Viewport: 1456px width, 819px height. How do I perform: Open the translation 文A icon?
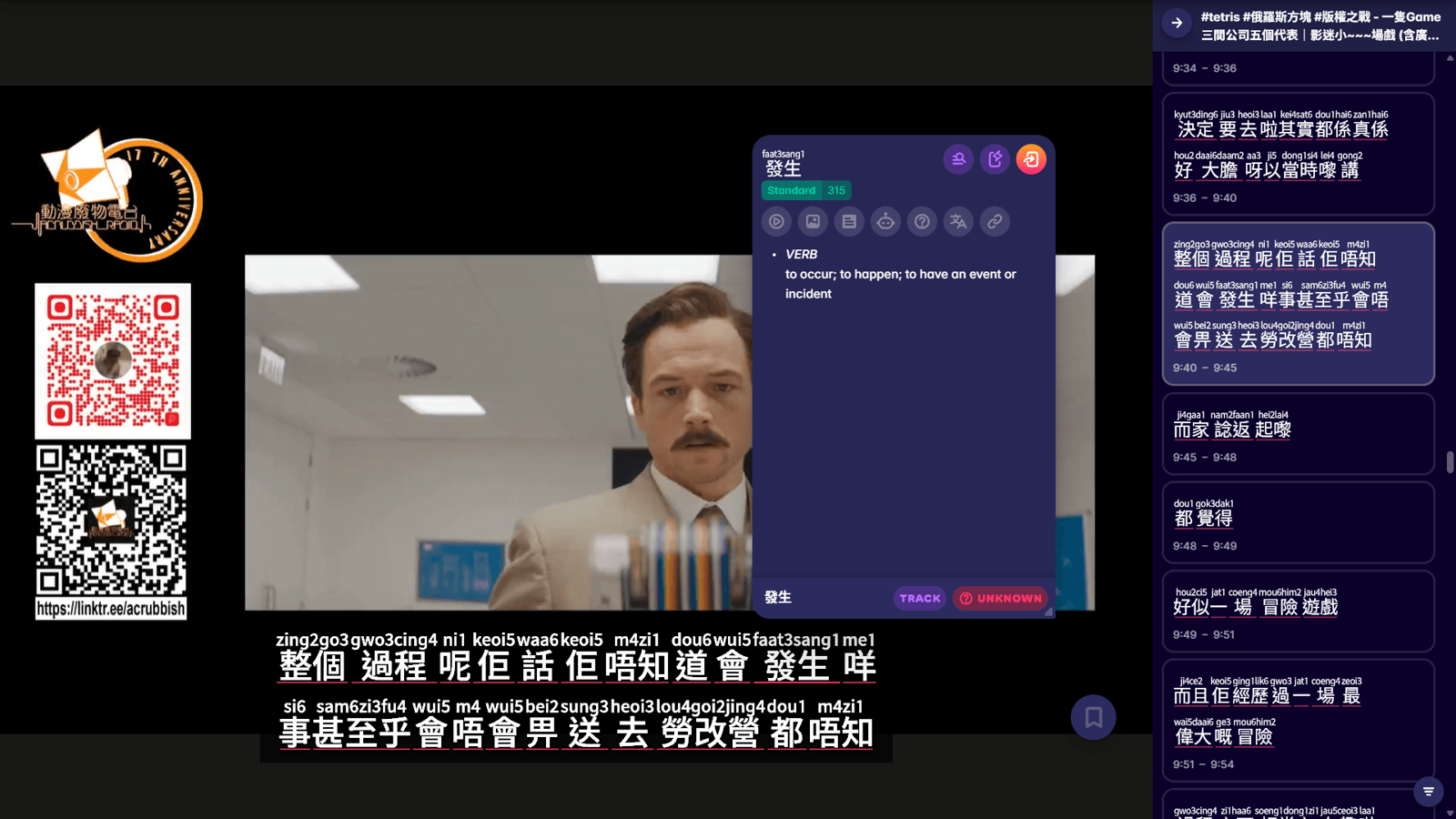[x=957, y=222]
